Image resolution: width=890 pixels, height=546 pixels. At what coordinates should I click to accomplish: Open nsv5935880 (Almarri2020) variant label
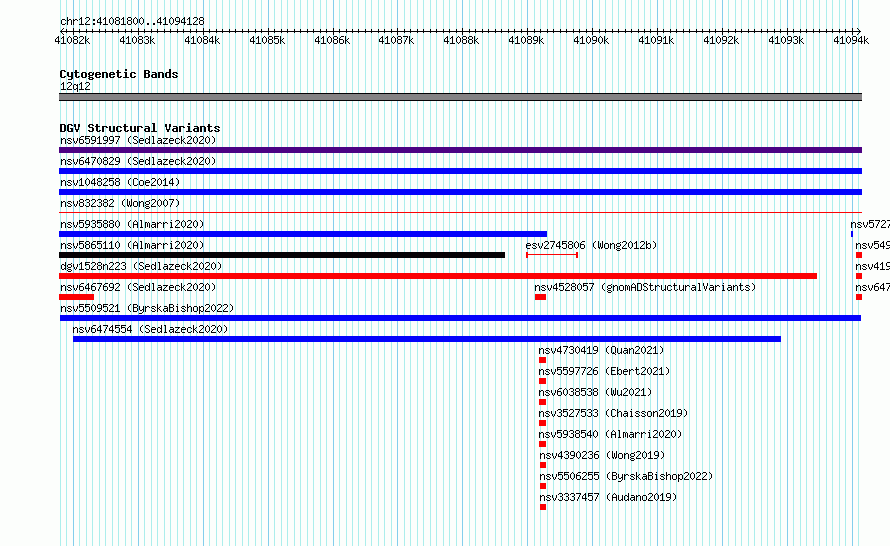point(132,224)
